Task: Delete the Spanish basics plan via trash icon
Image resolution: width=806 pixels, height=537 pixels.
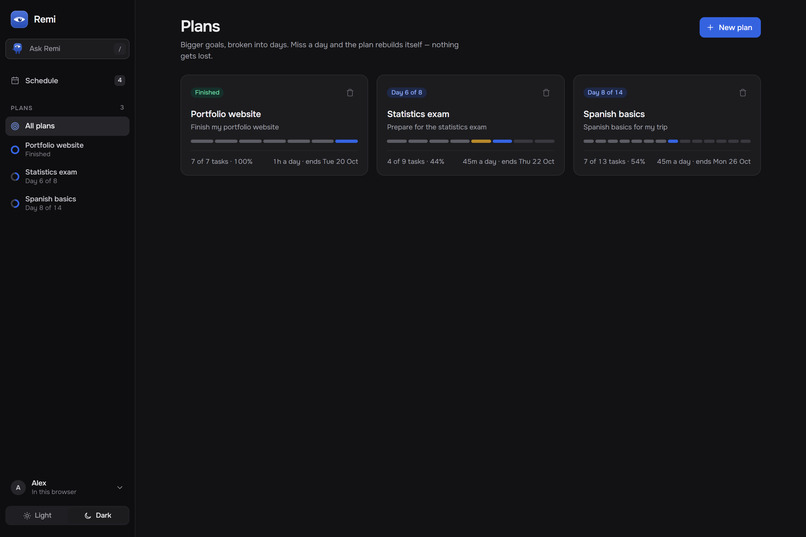Action: click(742, 92)
